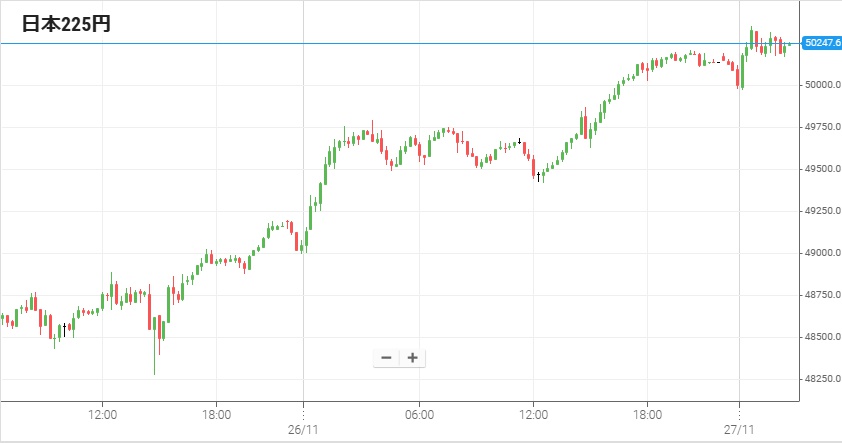The width and height of the screenshot is (842, 443).
Task: Click the tall green candle peaking above 50250
Action: tap(751, 38)
